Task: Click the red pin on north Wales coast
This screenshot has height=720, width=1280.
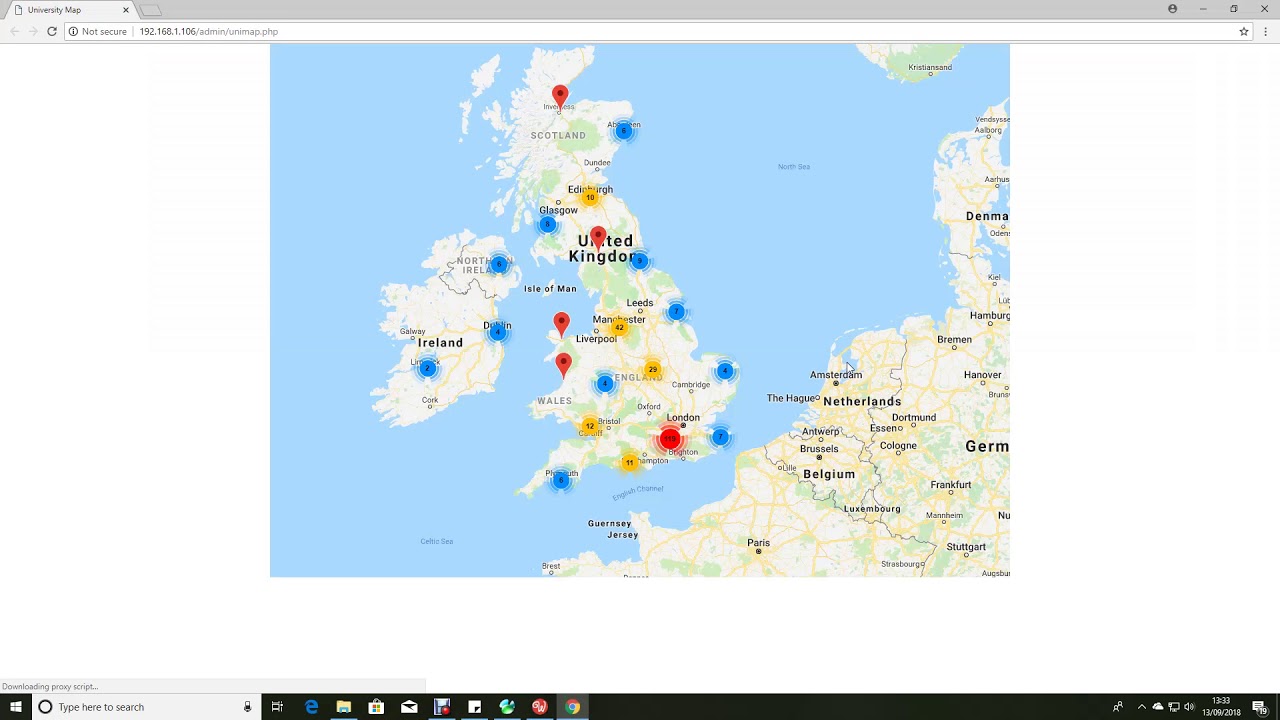Action: [x=561, y=323]
